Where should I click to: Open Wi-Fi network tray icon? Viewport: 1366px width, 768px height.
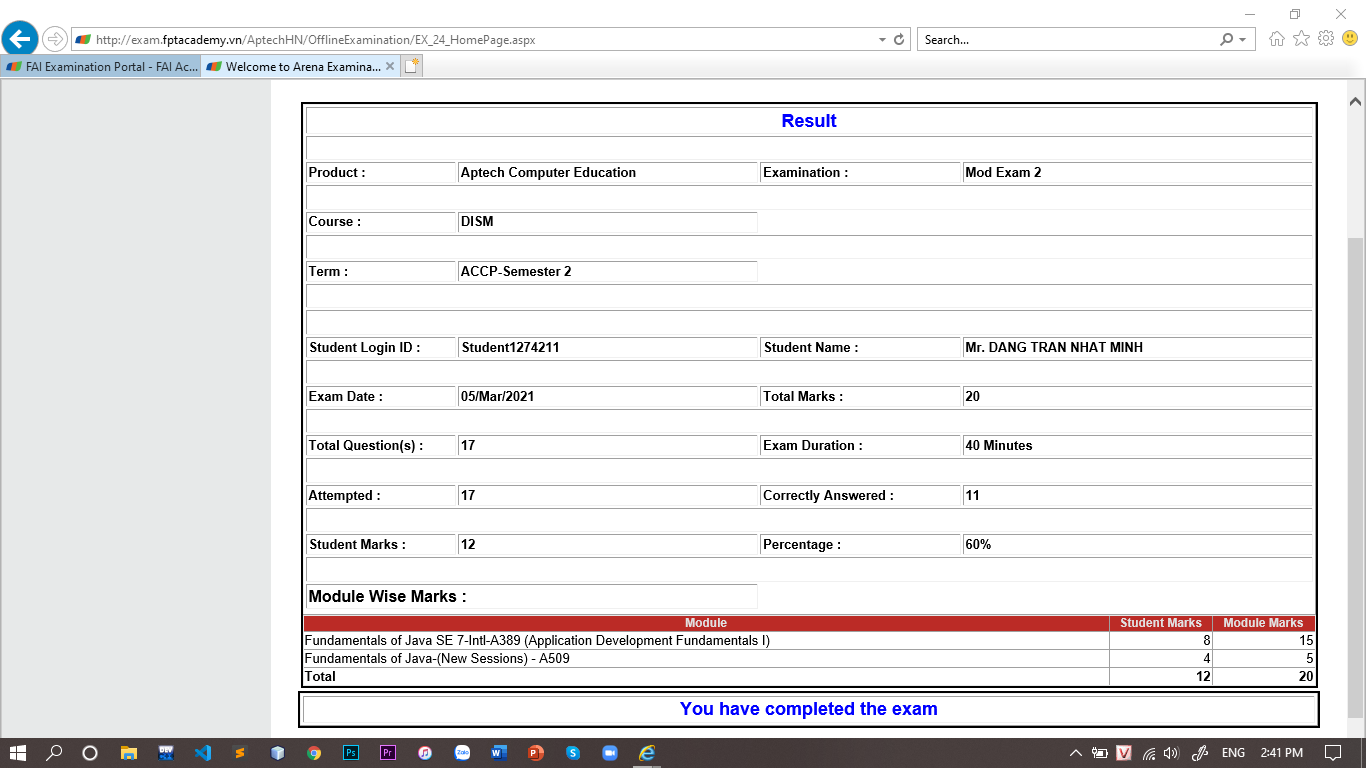coord(1149,753)
